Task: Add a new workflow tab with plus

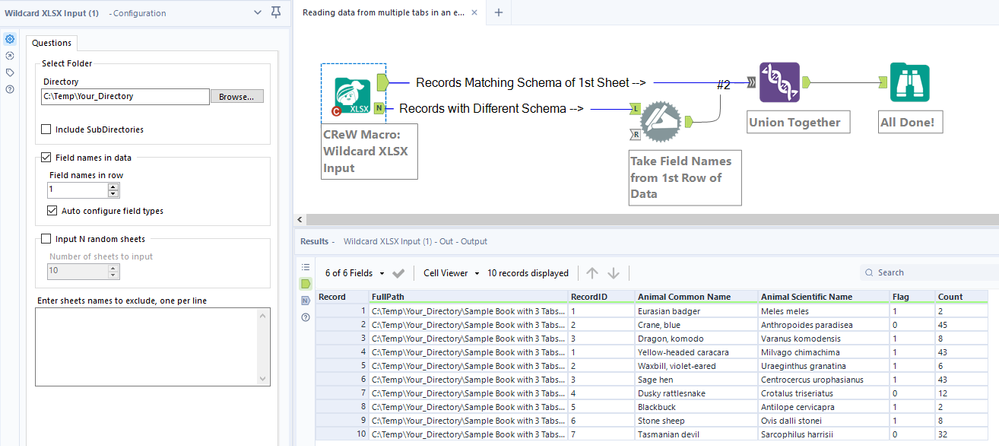Action: [499, 13]
